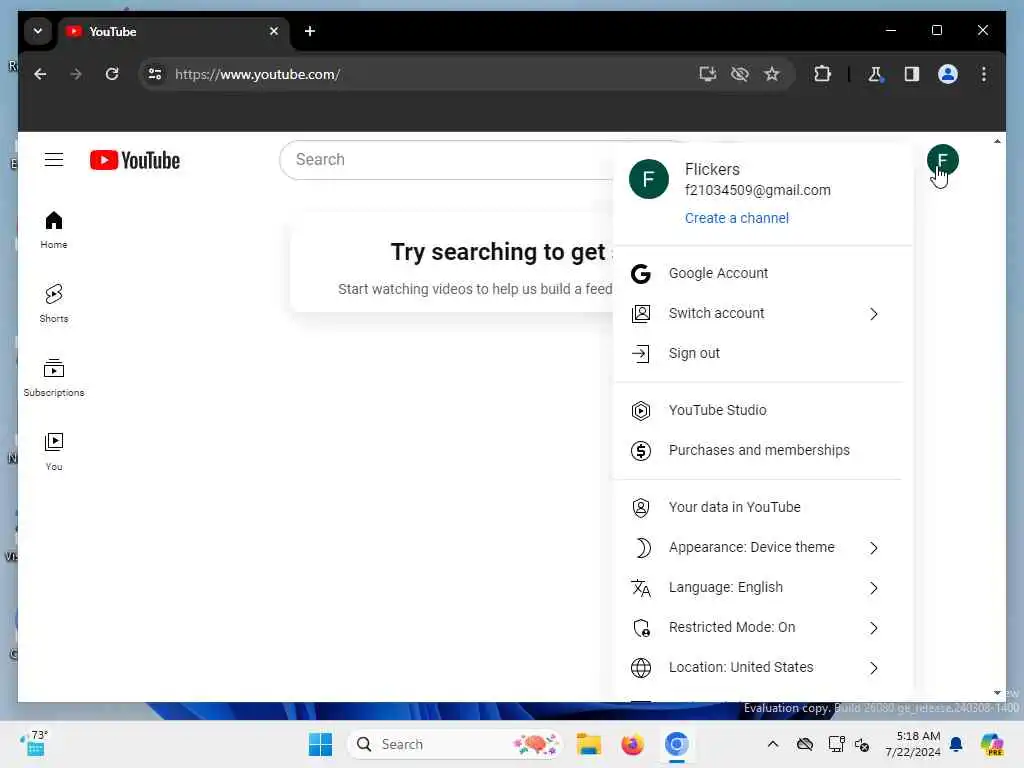Open Subscriptions in the sidebar
1024x768 pixels.
(x=54, y=377)
